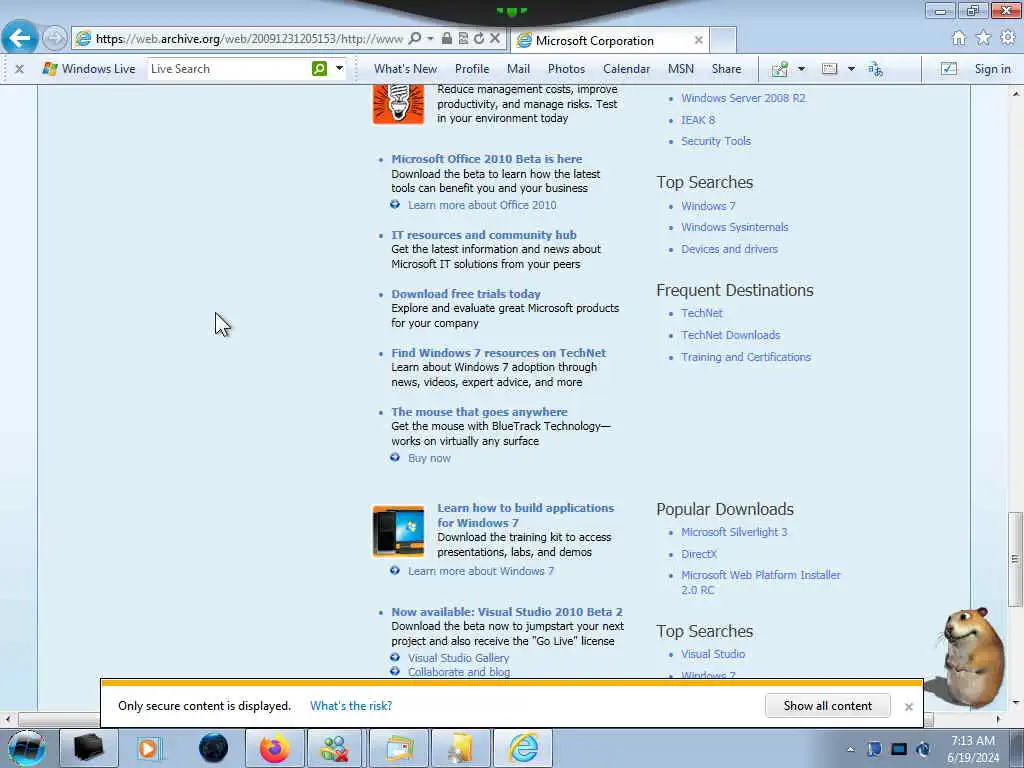Screen dimensions: 1024x768
Task: Click the Windows 7 computer thumbnail image
Action: 398,531
